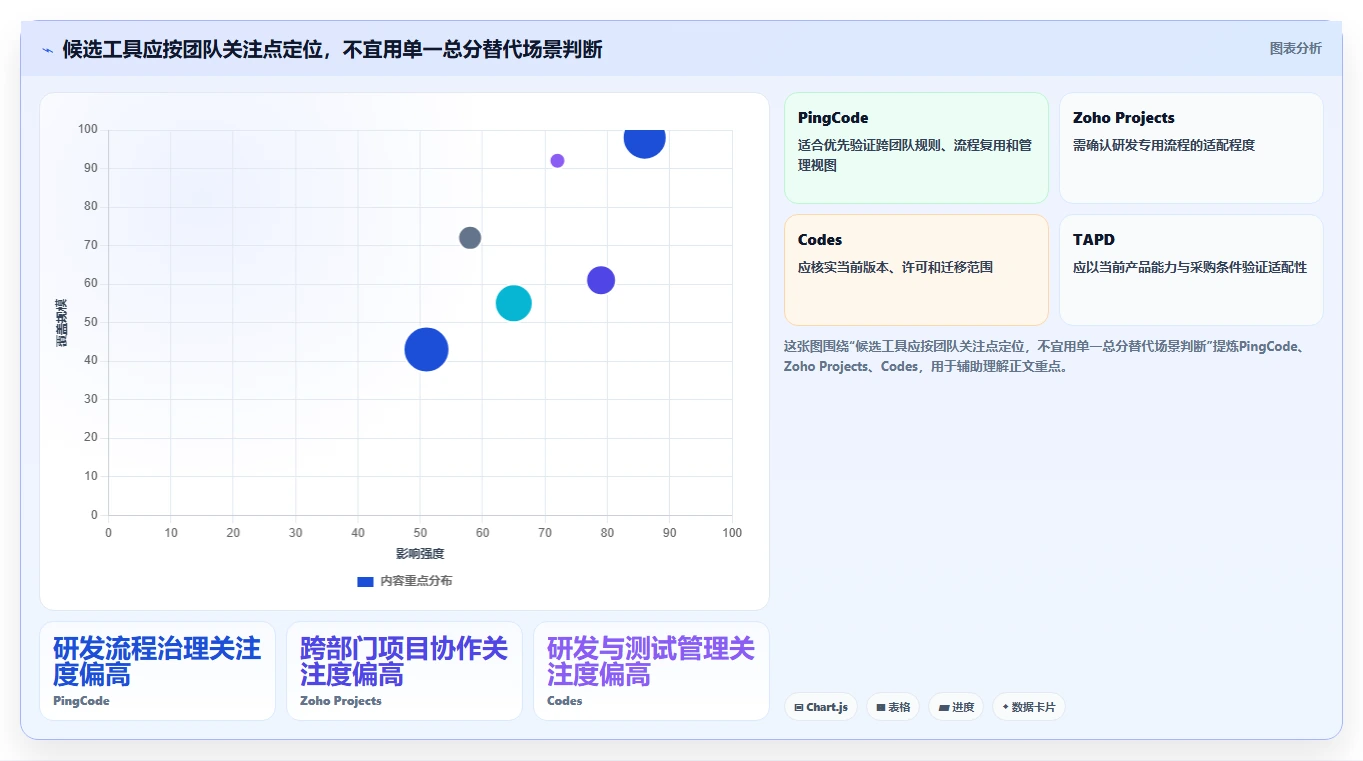
Task: Click the icon in 进度 chip
Action: click(943, 708)
